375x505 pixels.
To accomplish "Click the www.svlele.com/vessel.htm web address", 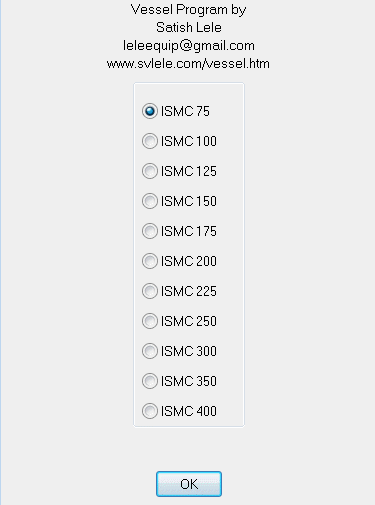I will pyautogui.click(x=188, y=63).
